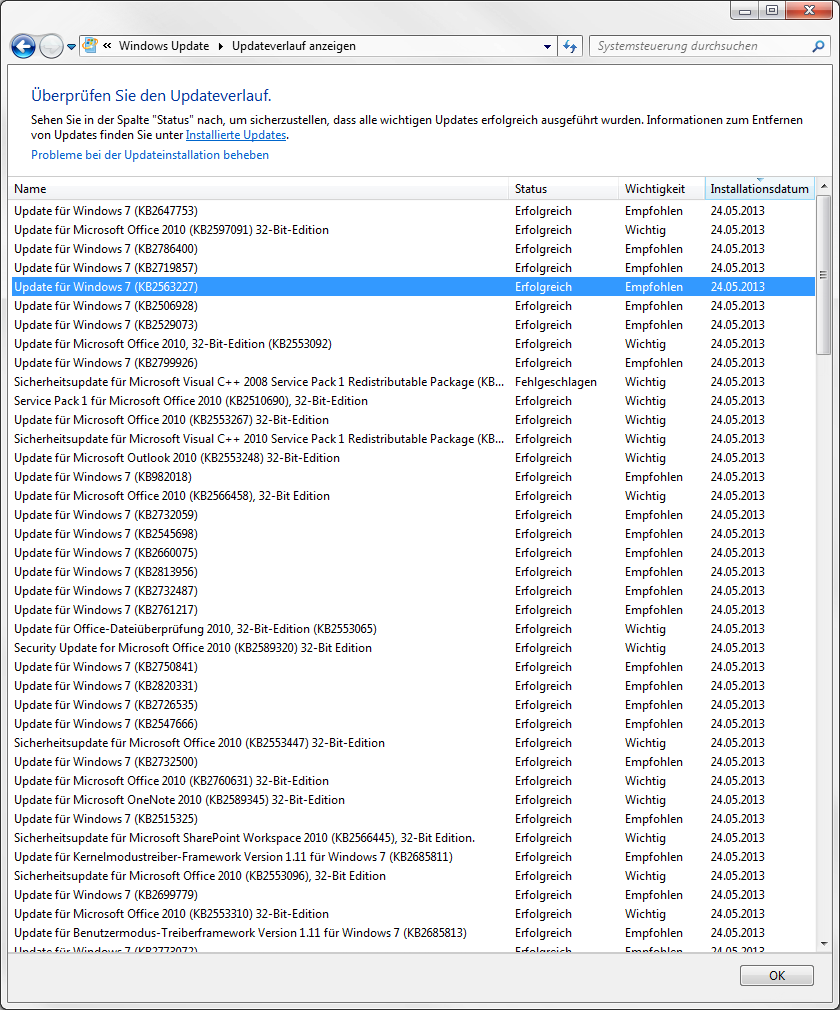
Task: Select Update für Windows 7 (KB2761217)
Action: 414,610
